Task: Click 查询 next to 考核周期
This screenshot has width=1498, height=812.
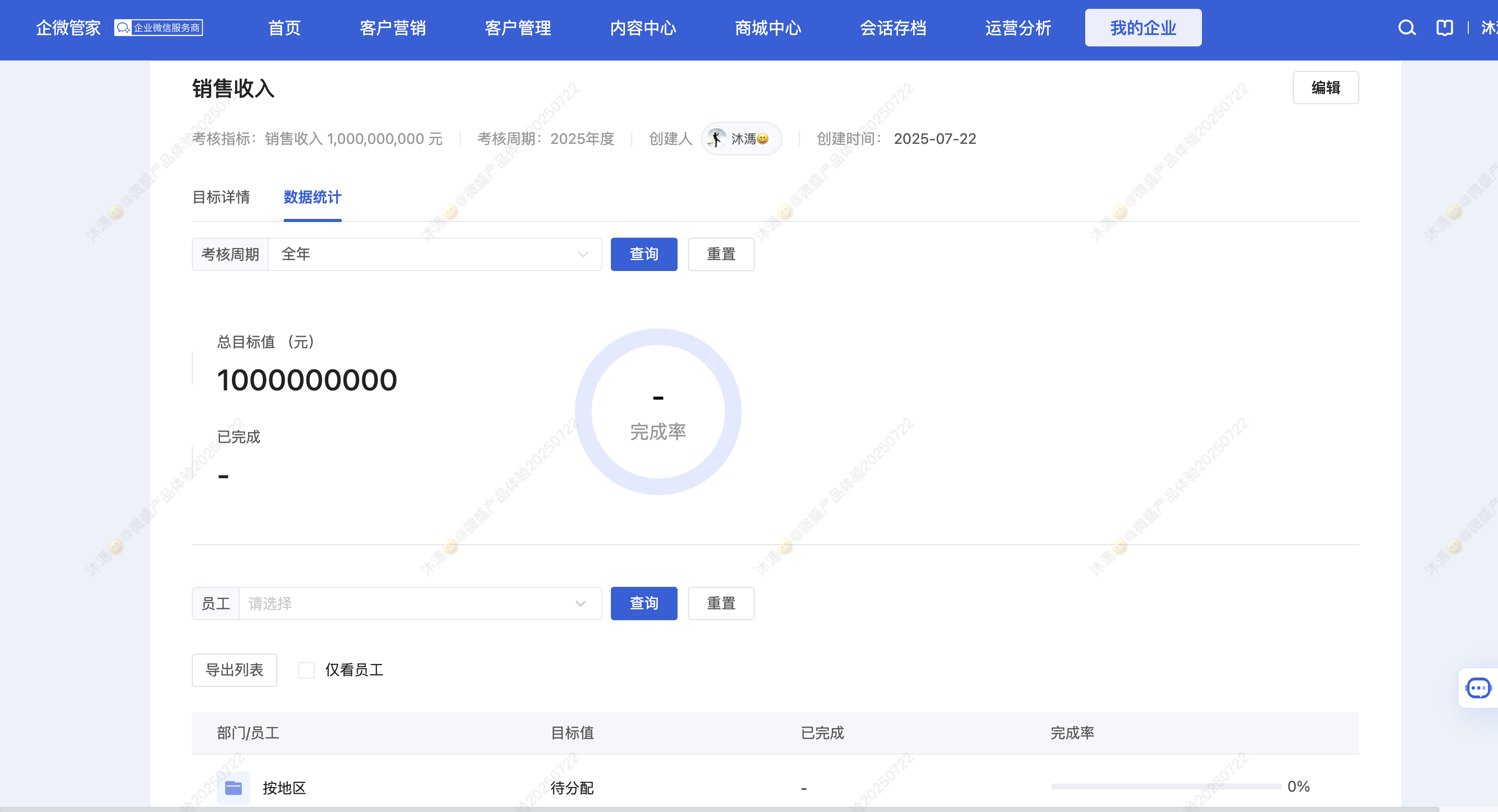Action: 644,254
